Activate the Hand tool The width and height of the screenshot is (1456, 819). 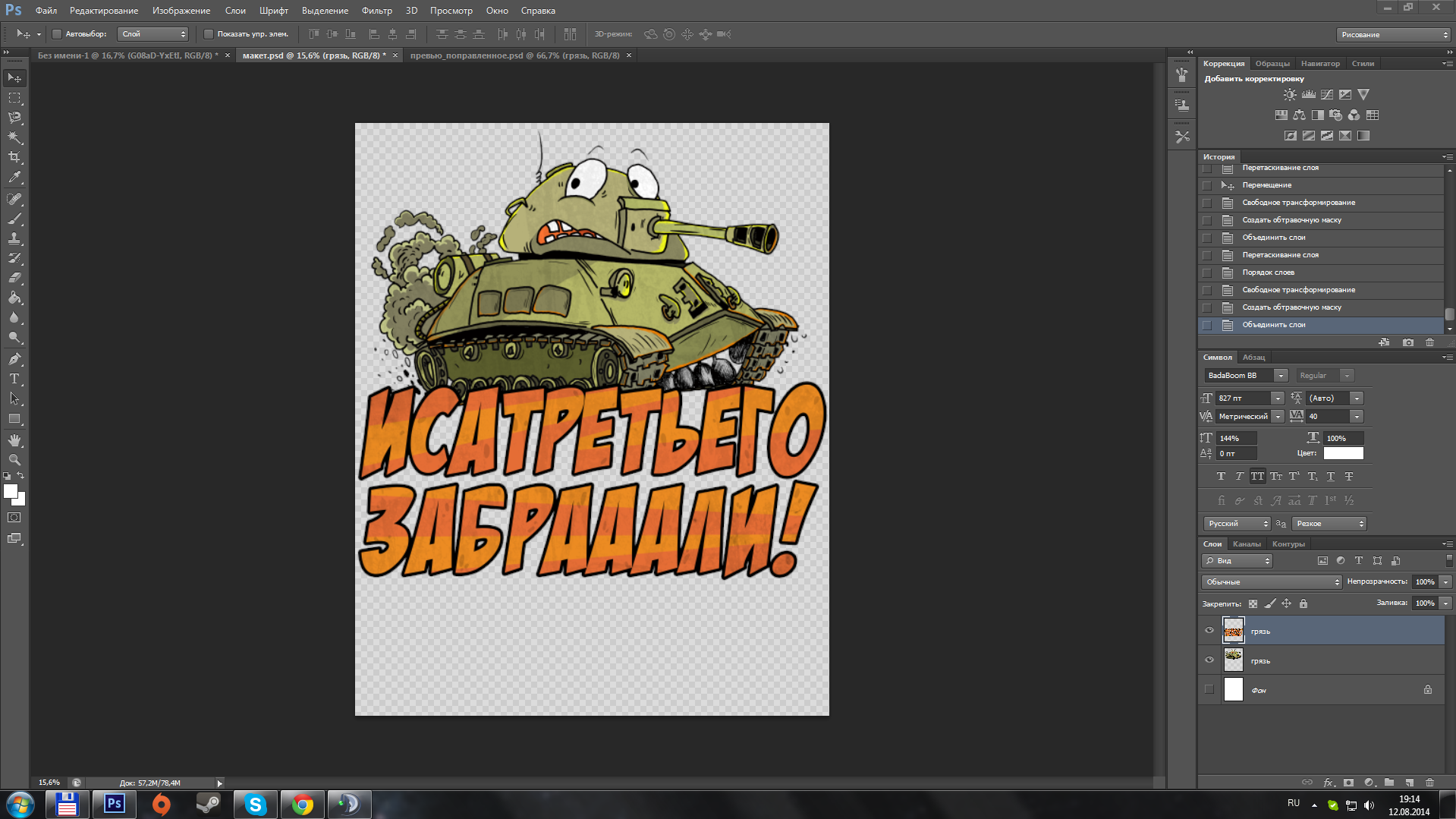click(14, 440)
